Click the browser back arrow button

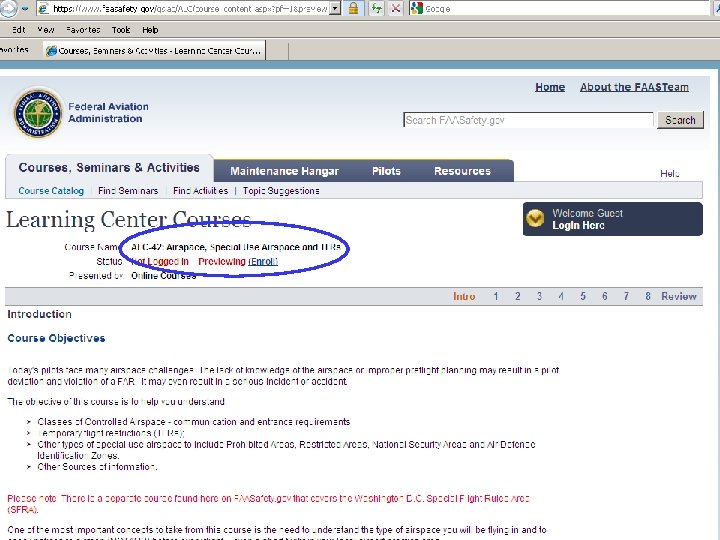point(6,8)
